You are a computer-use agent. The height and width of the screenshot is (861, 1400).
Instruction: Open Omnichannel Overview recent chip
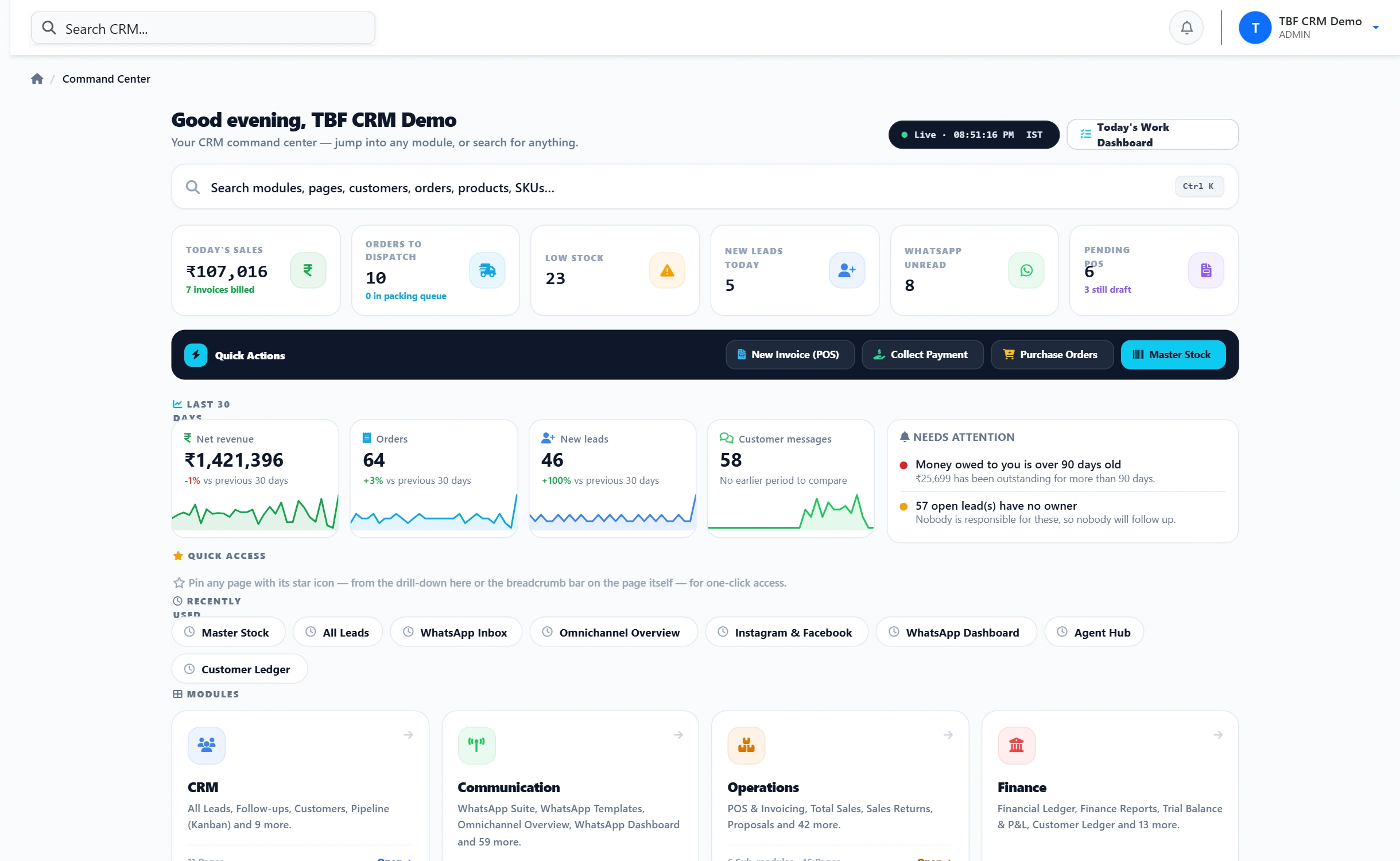point(613,632)
